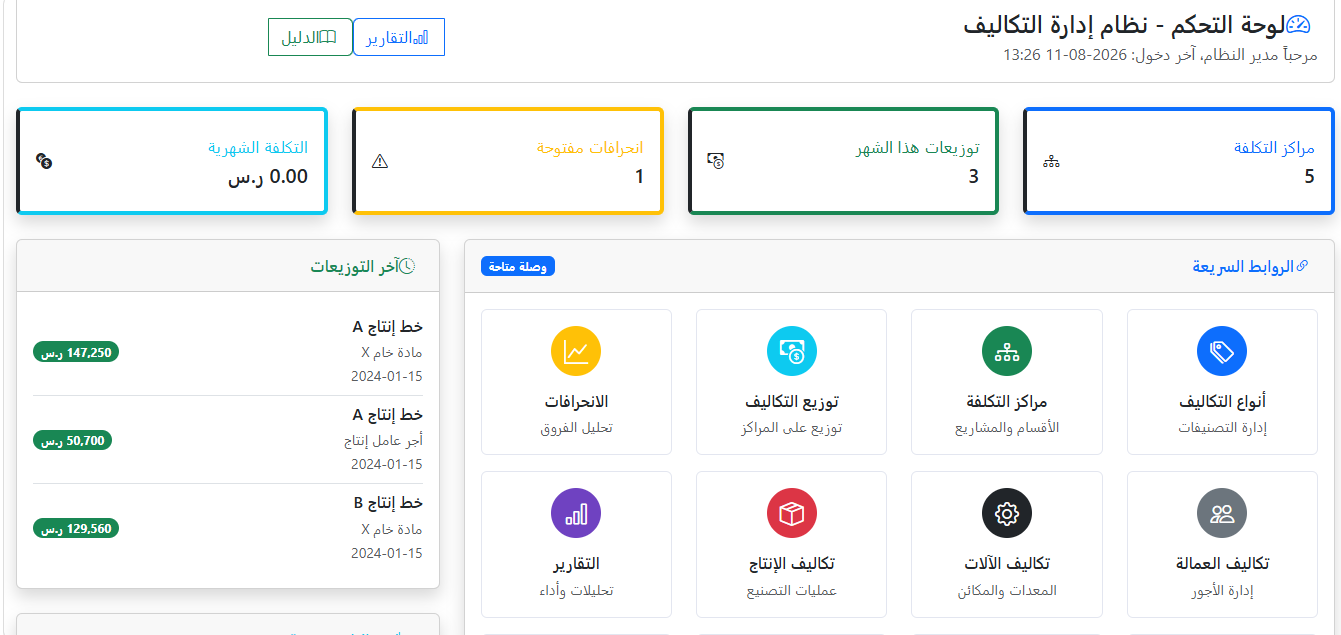Click the hierarchy icon in مراكز التكلفة stat card

(x=1051, y=162)
